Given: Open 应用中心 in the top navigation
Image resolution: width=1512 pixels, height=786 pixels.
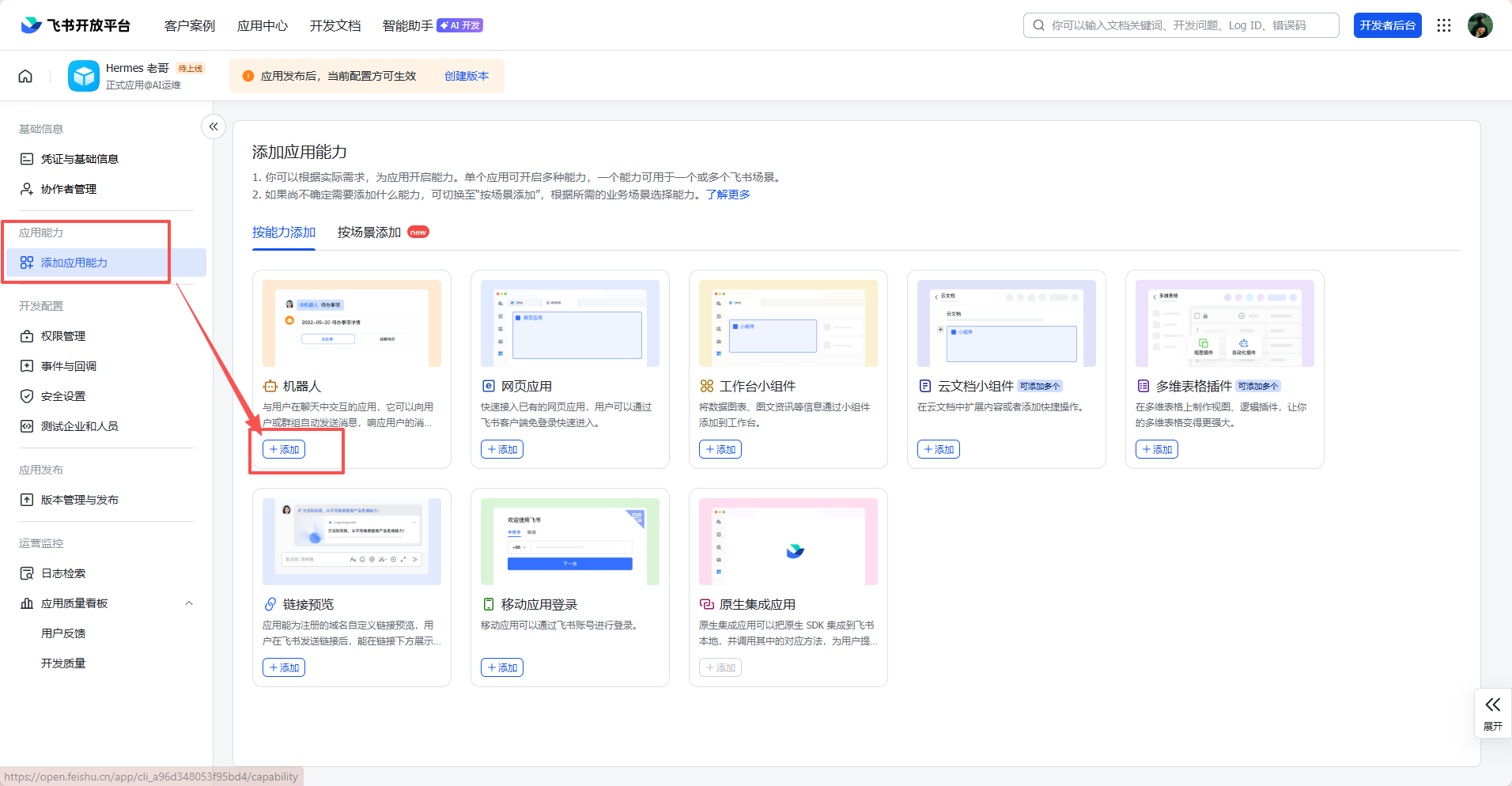Looking at the screenshot, I should coord(263,25).
